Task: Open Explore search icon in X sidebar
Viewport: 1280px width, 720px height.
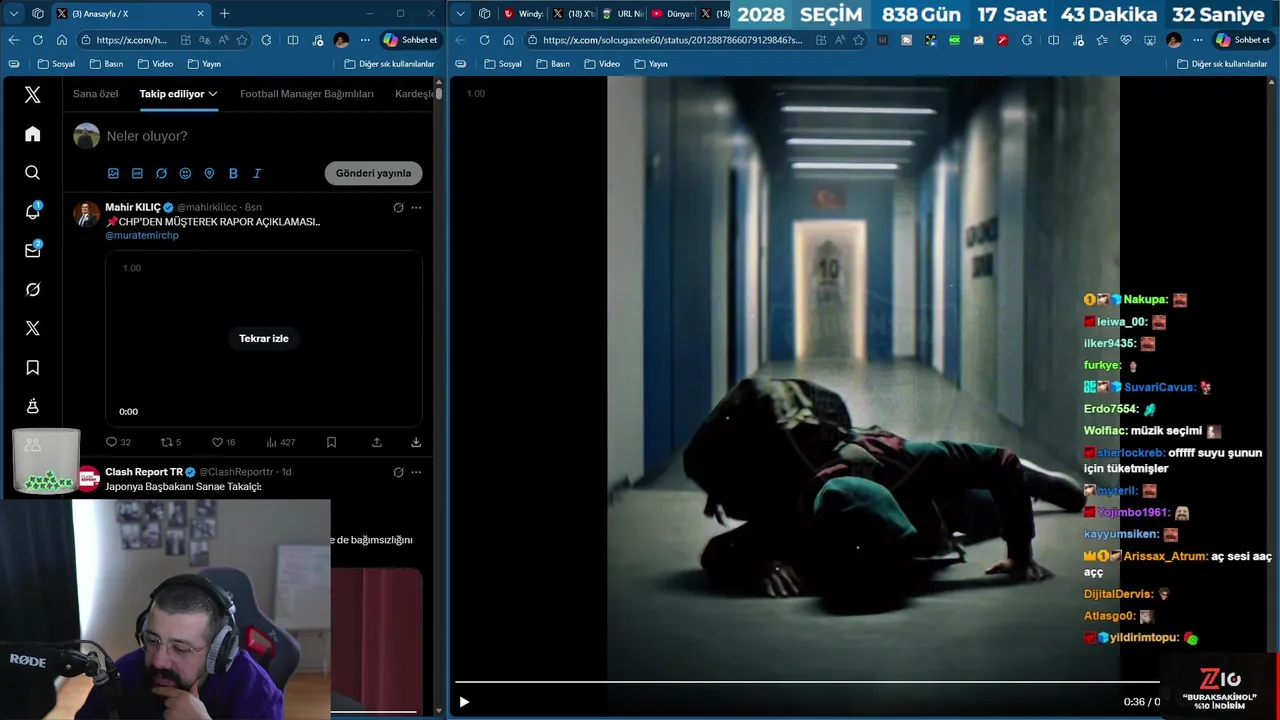Action: (32, 173)
